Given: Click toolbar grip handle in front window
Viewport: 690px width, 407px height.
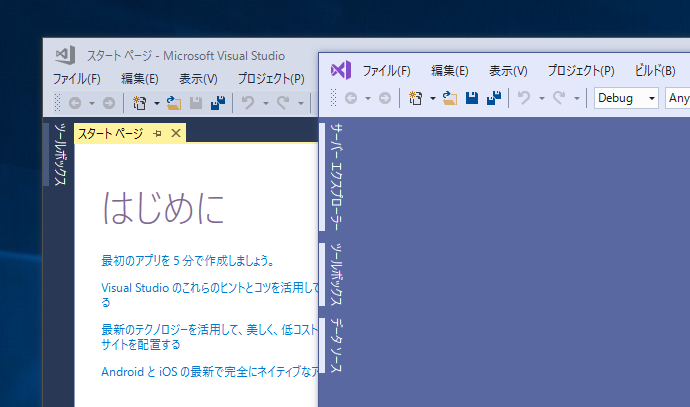Looking at the screenshot, I should [x=333, y=98].
